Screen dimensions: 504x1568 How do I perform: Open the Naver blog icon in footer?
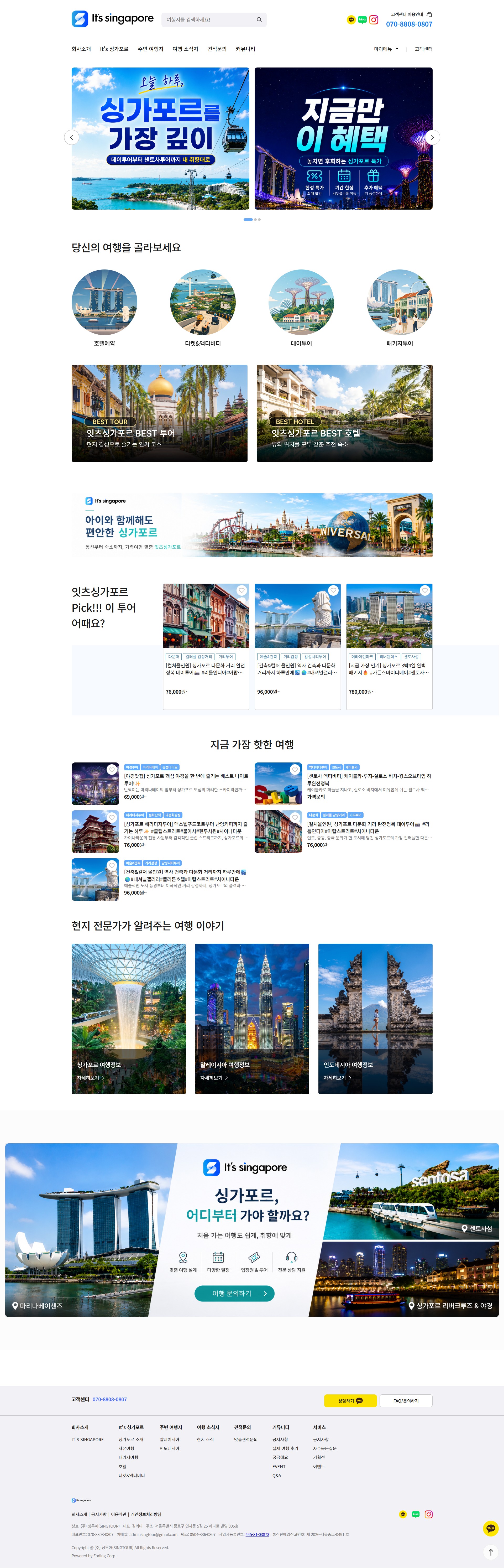(x=416, y=1514)
